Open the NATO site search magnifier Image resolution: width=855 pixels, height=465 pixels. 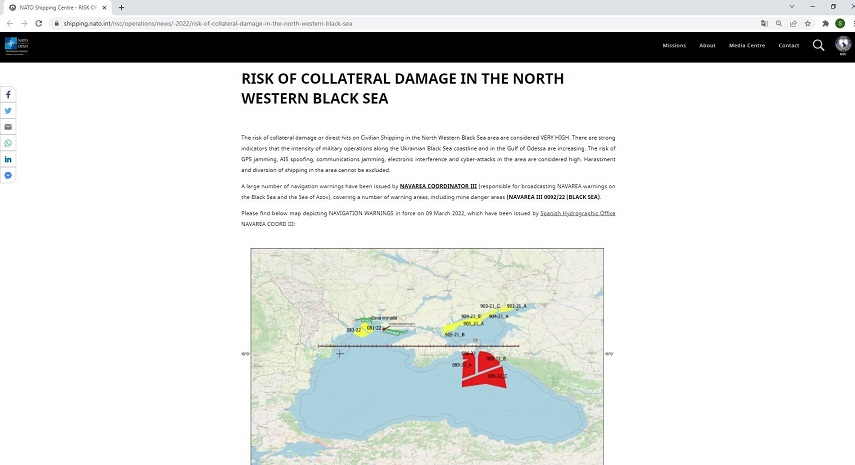coord(818,45)
